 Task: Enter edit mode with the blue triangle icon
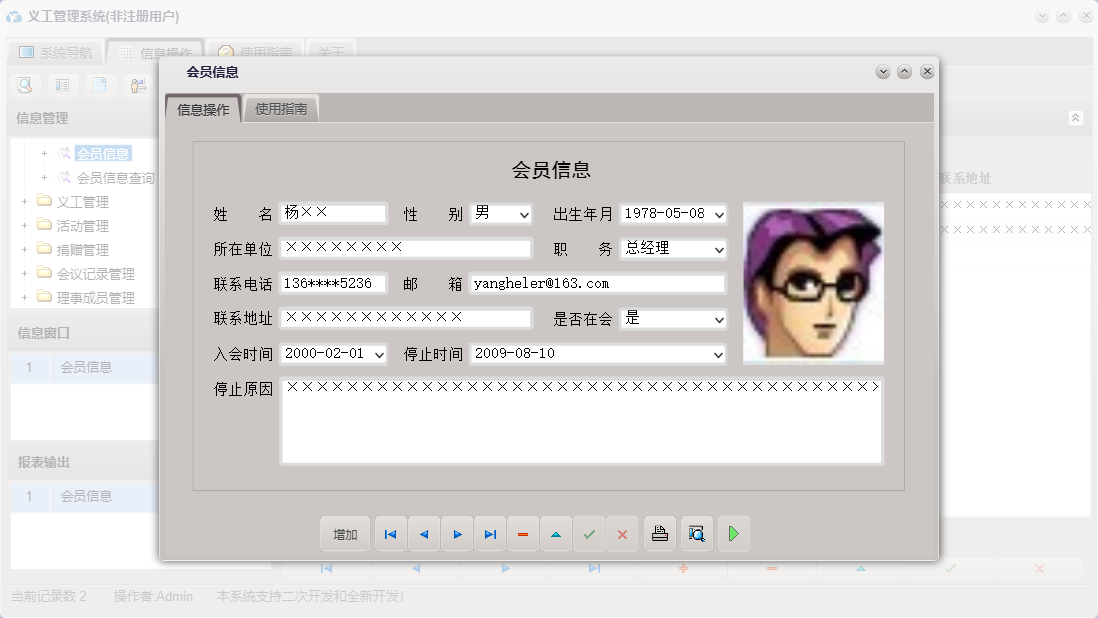point(555,533)
